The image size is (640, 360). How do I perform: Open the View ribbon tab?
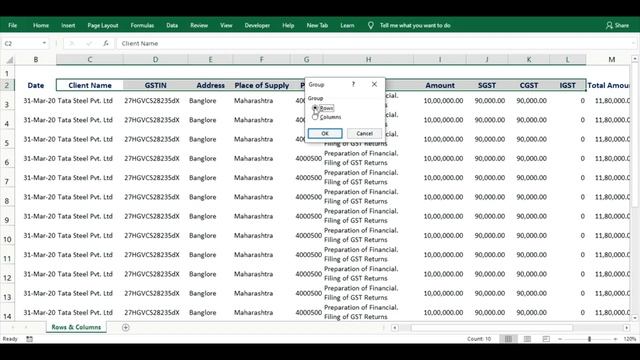[226, 25]
